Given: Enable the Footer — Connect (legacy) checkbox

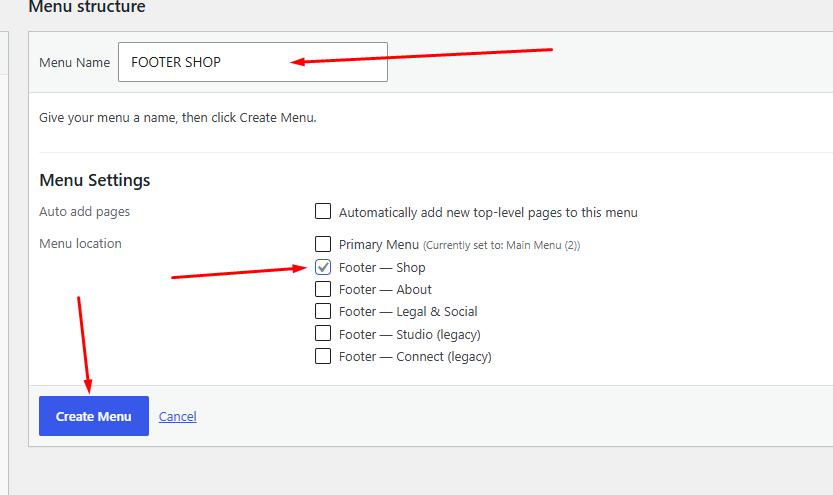Looking at the screenshot, I should tap(323, 356).
